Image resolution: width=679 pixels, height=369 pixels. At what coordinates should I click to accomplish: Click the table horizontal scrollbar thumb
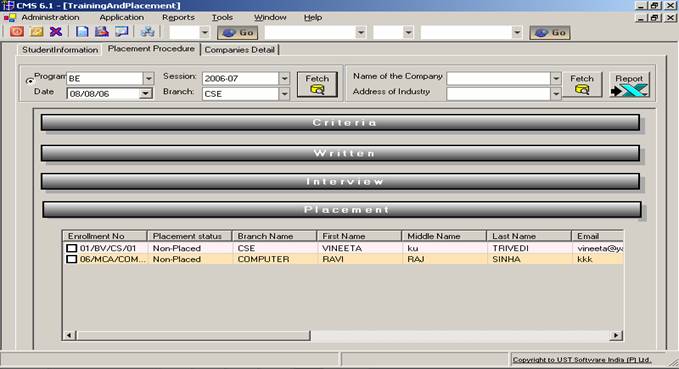tap(194, 335)
